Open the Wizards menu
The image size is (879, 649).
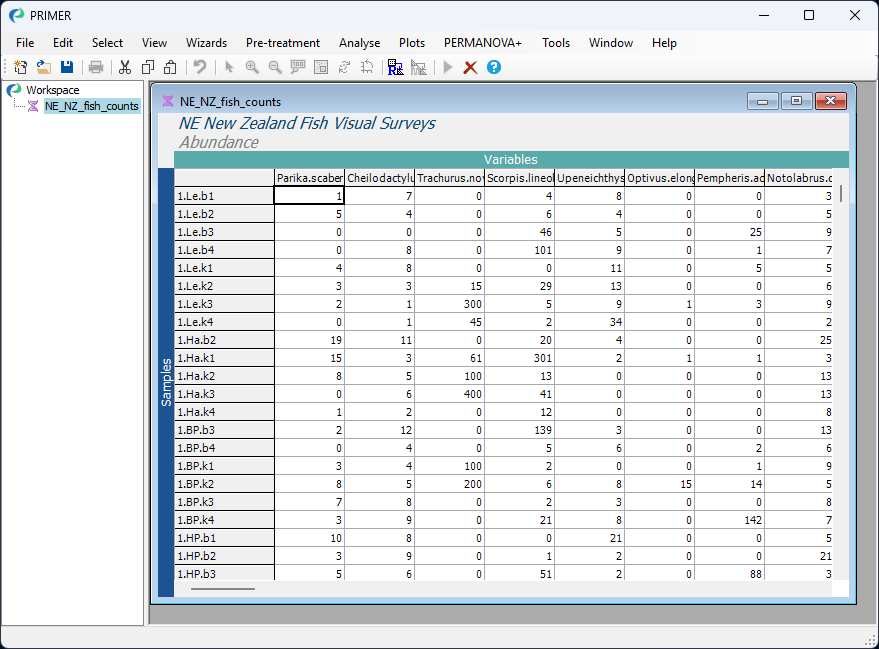206,43
